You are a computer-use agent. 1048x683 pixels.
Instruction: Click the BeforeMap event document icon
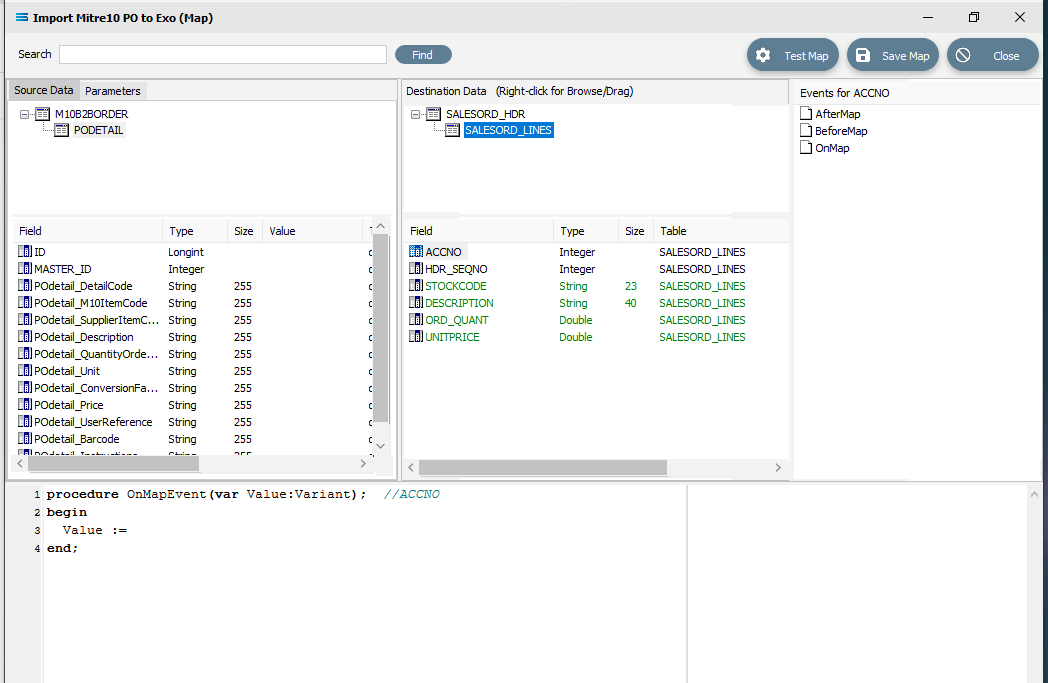[x=806, y=131]
